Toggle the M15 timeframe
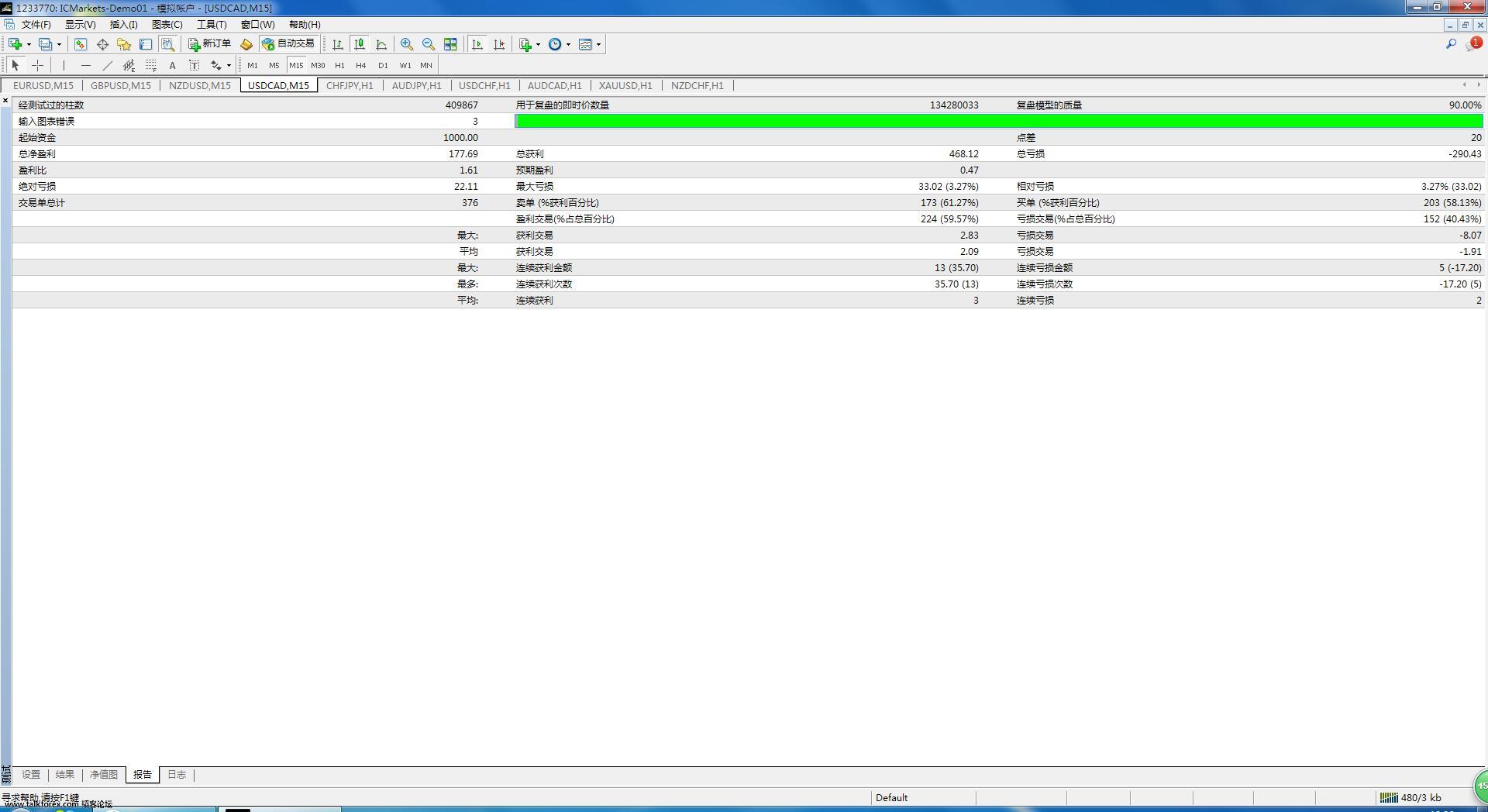Viewport: 1488px width, 812px height. coord(296,65)
